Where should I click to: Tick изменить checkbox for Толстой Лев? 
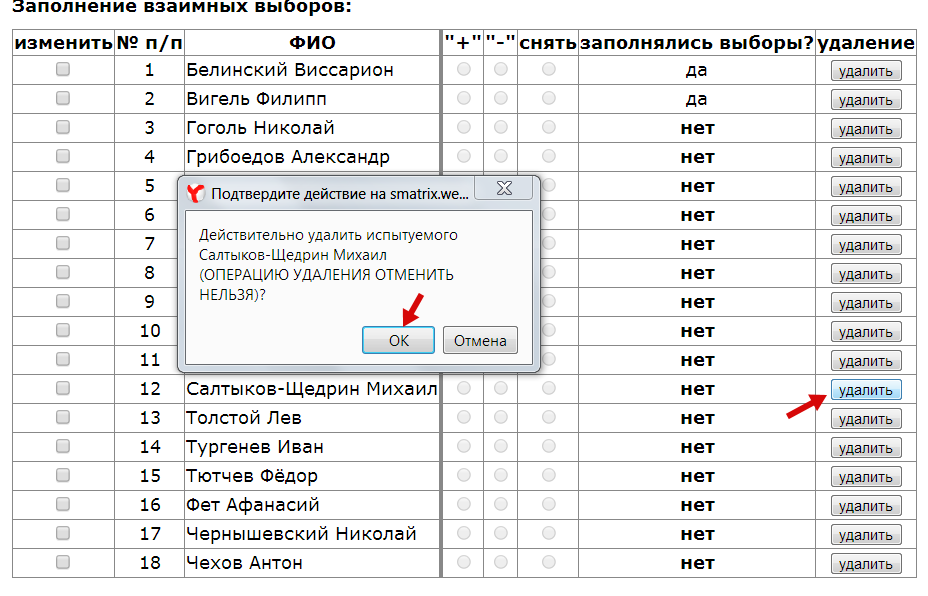tap(63, 418)
